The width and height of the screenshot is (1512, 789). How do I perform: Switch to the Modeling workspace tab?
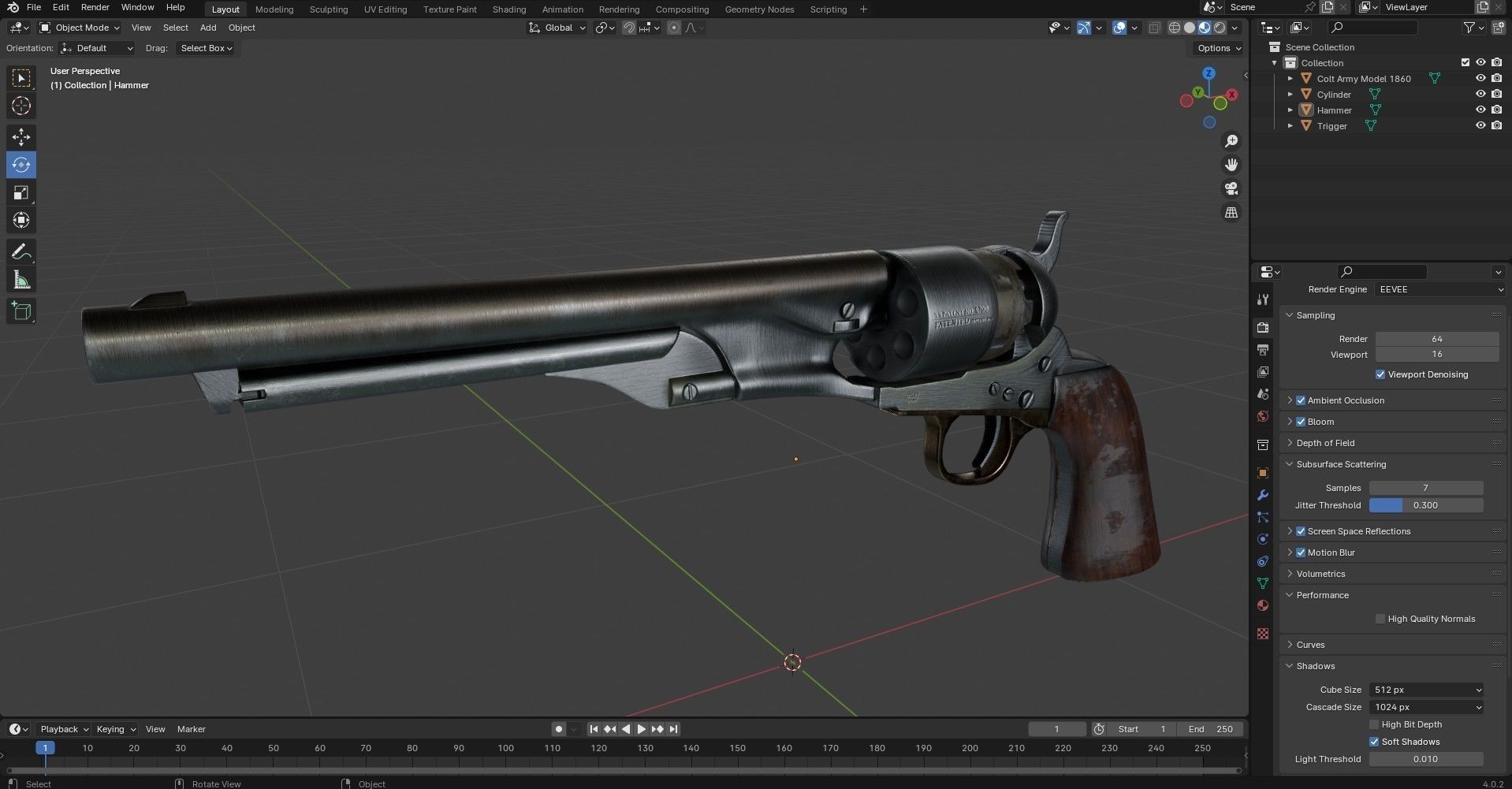click(x=274, y=9)
